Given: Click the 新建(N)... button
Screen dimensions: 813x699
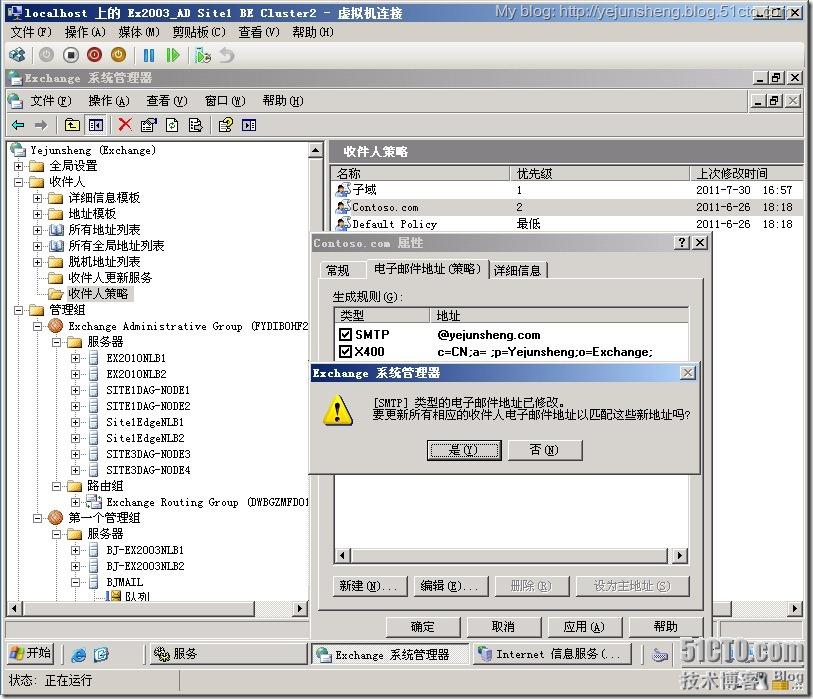Looking at the screenshot, I should click(x=370, y=586).
